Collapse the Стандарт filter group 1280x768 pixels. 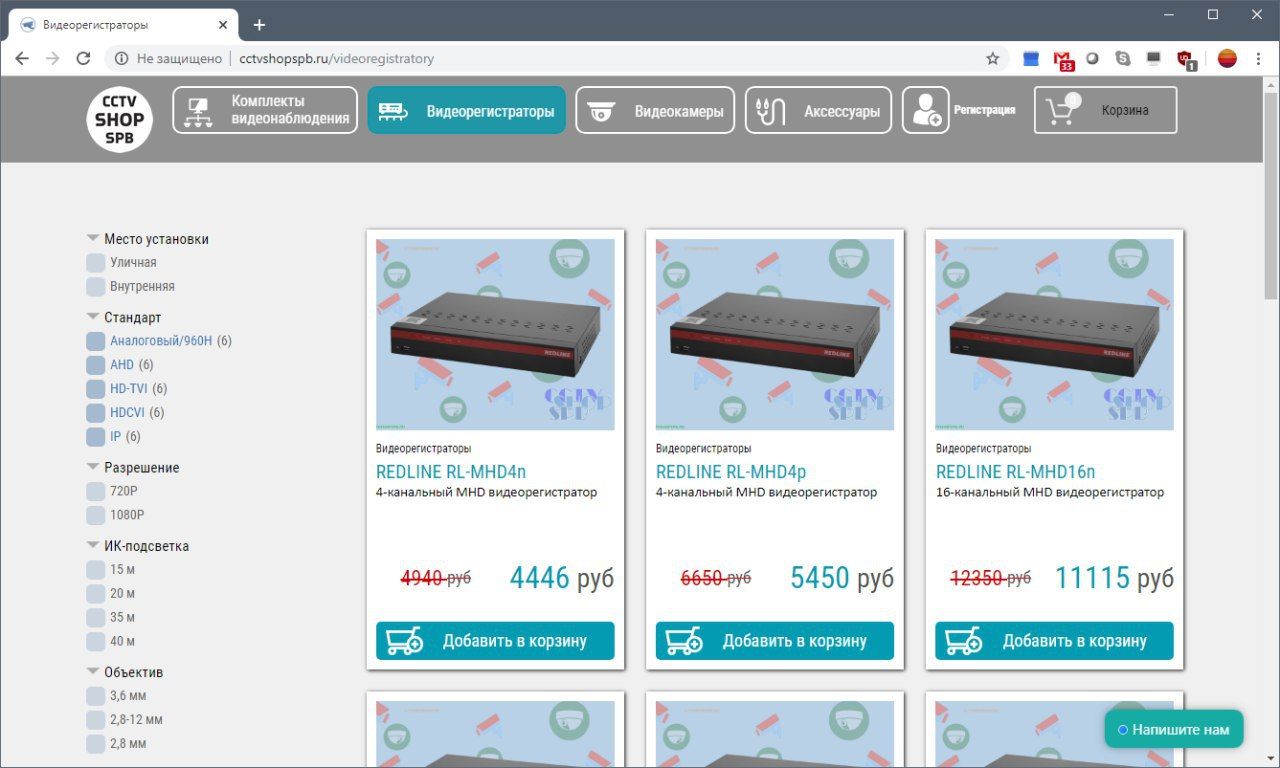point(93,317)
